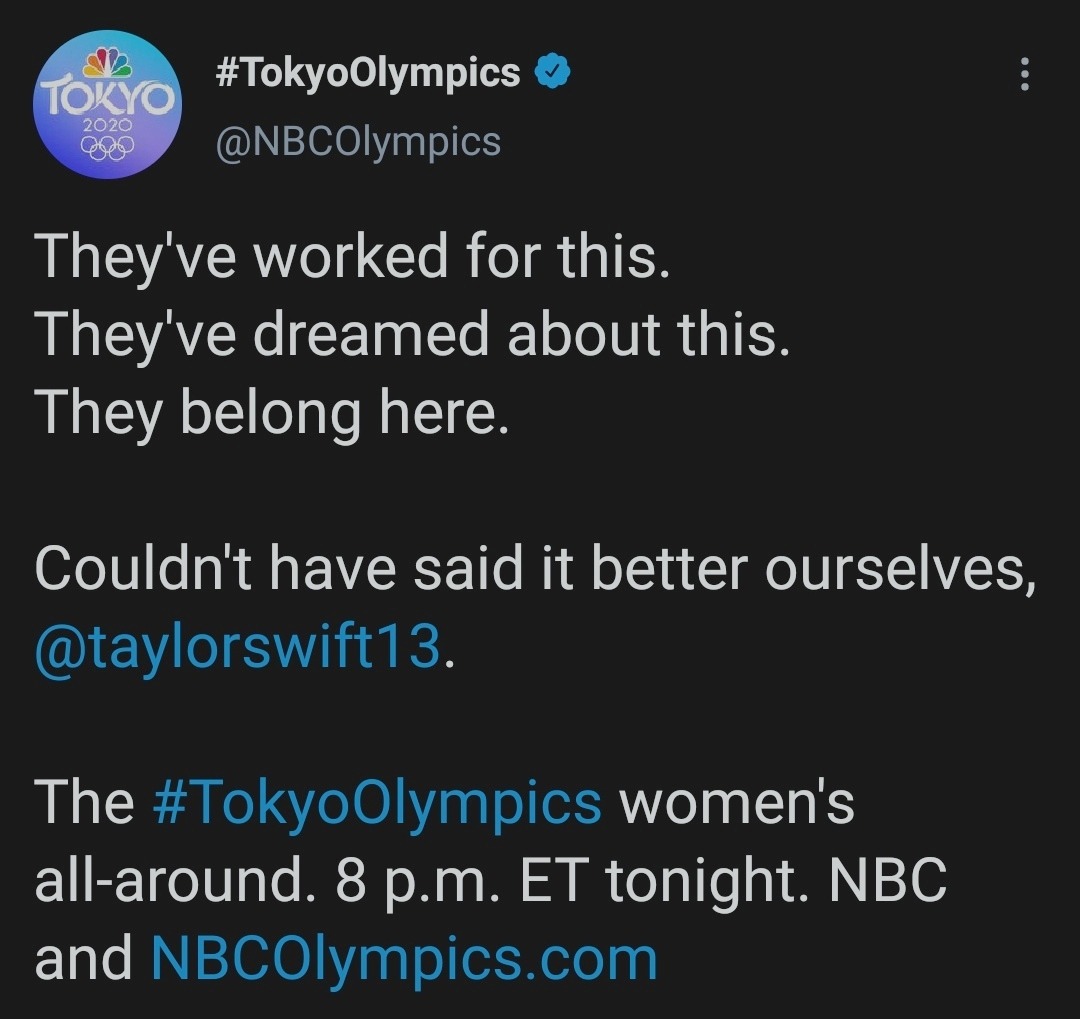Viewport: 1080px width, 1019px height.
Task: Click the "women's" word after the hashtag
Action: coord(737,803)
